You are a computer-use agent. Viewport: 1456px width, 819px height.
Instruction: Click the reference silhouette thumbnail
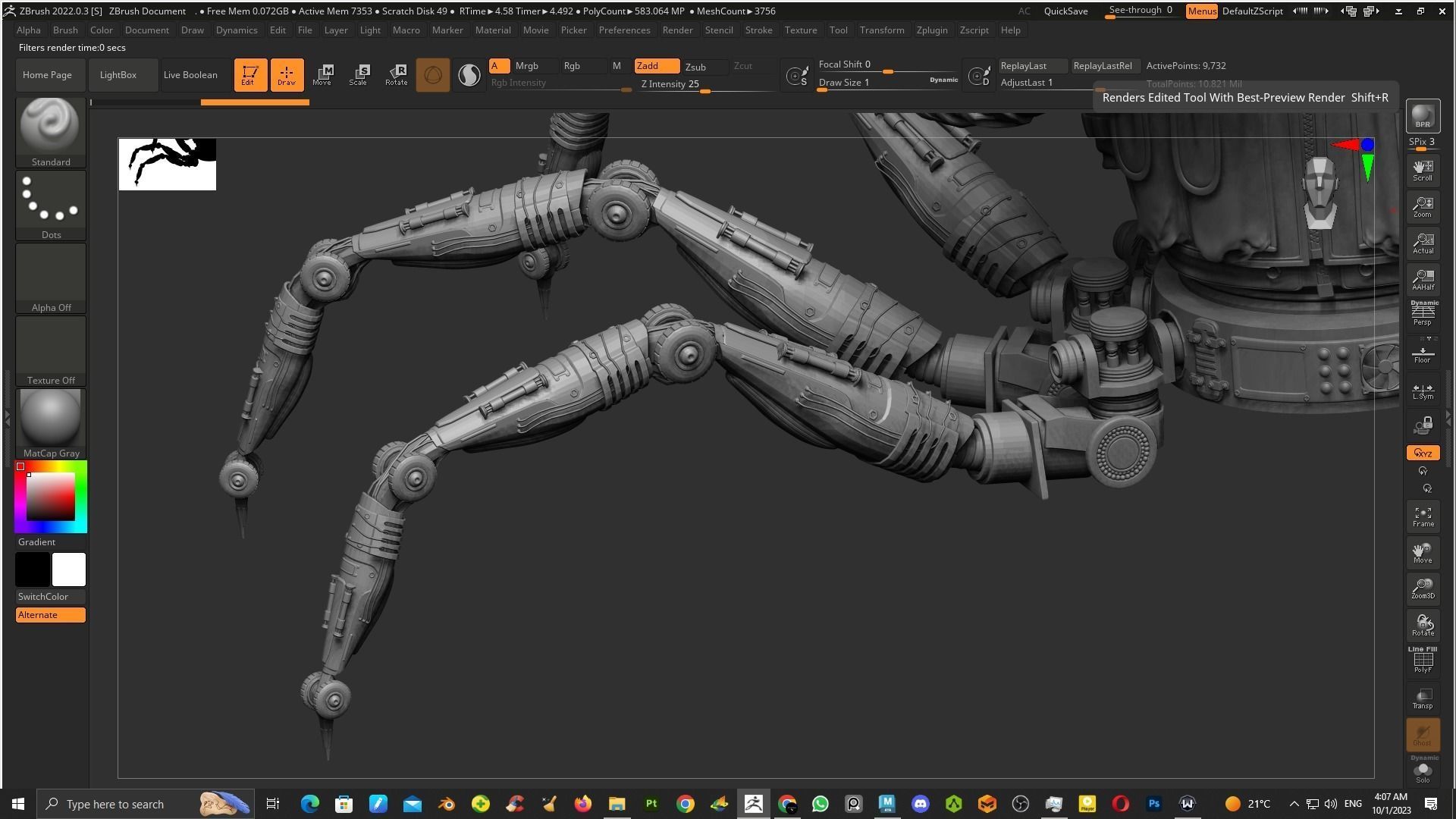168,164
